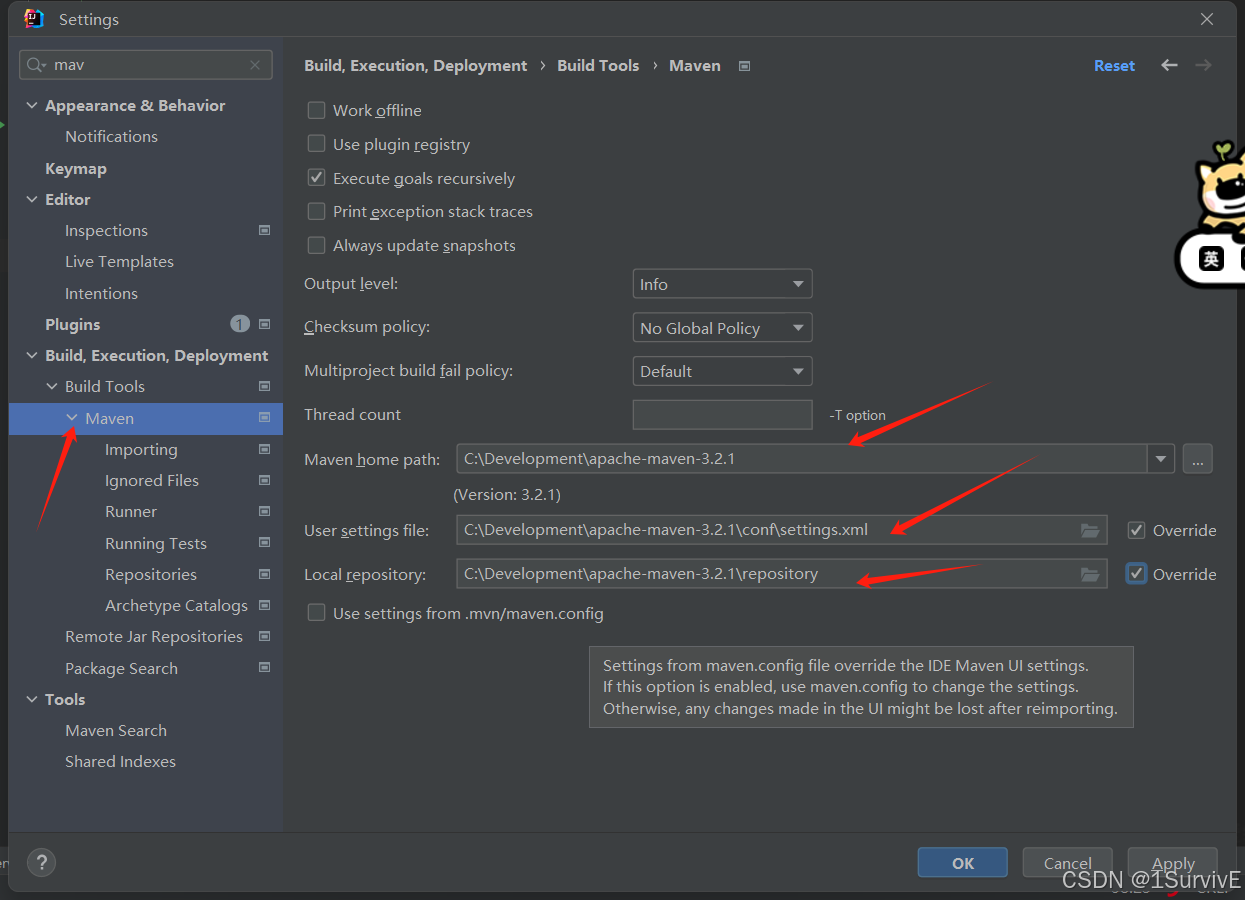Click the project-level marker icon next to Repositories
Viewport: 1245px width, 900px height.
[264, 574]
